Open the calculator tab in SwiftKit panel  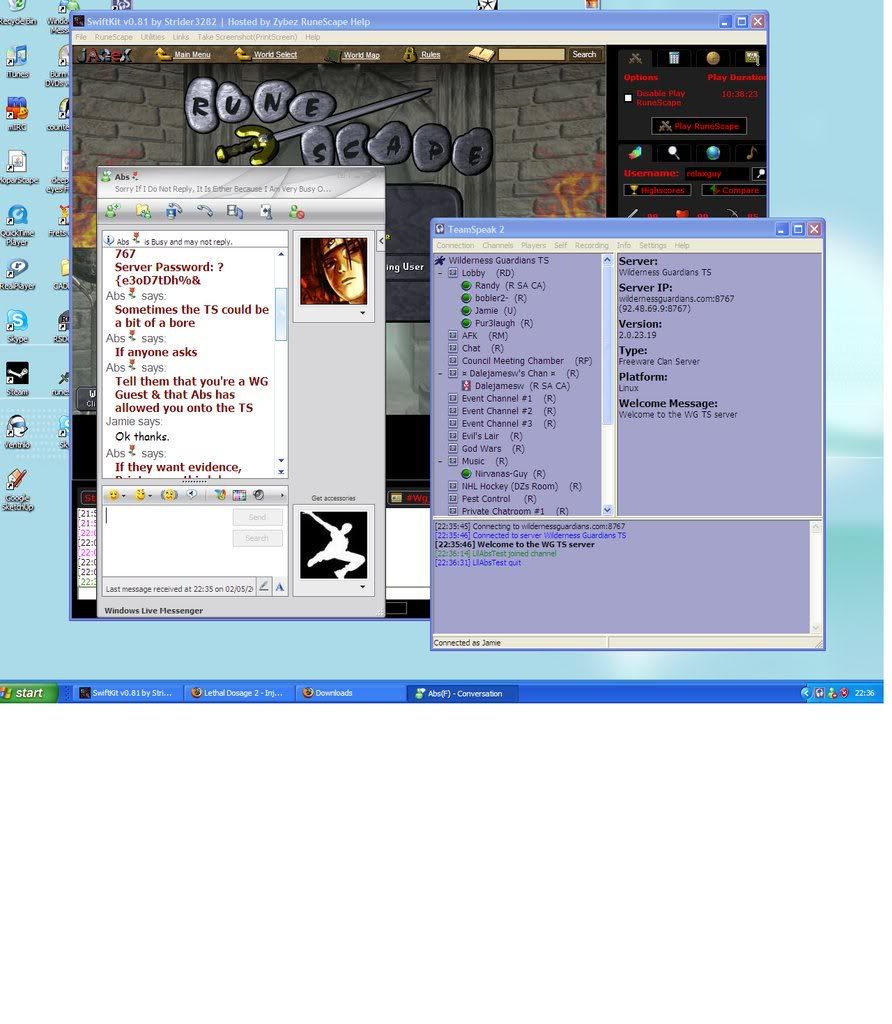[674, 59]
